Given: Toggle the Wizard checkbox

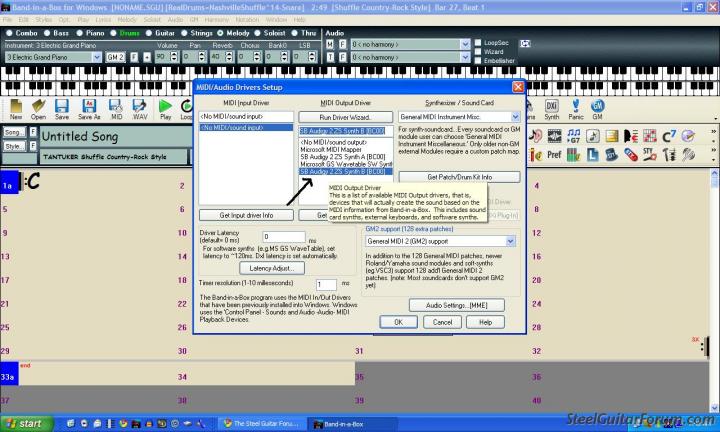Looking at the screenshot, I should (478, 51).
